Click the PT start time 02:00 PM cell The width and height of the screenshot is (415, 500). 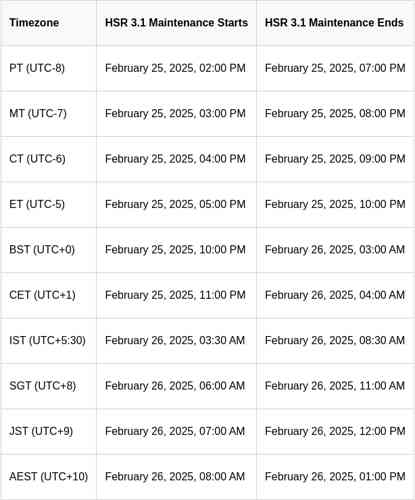[x=175, y=68]
